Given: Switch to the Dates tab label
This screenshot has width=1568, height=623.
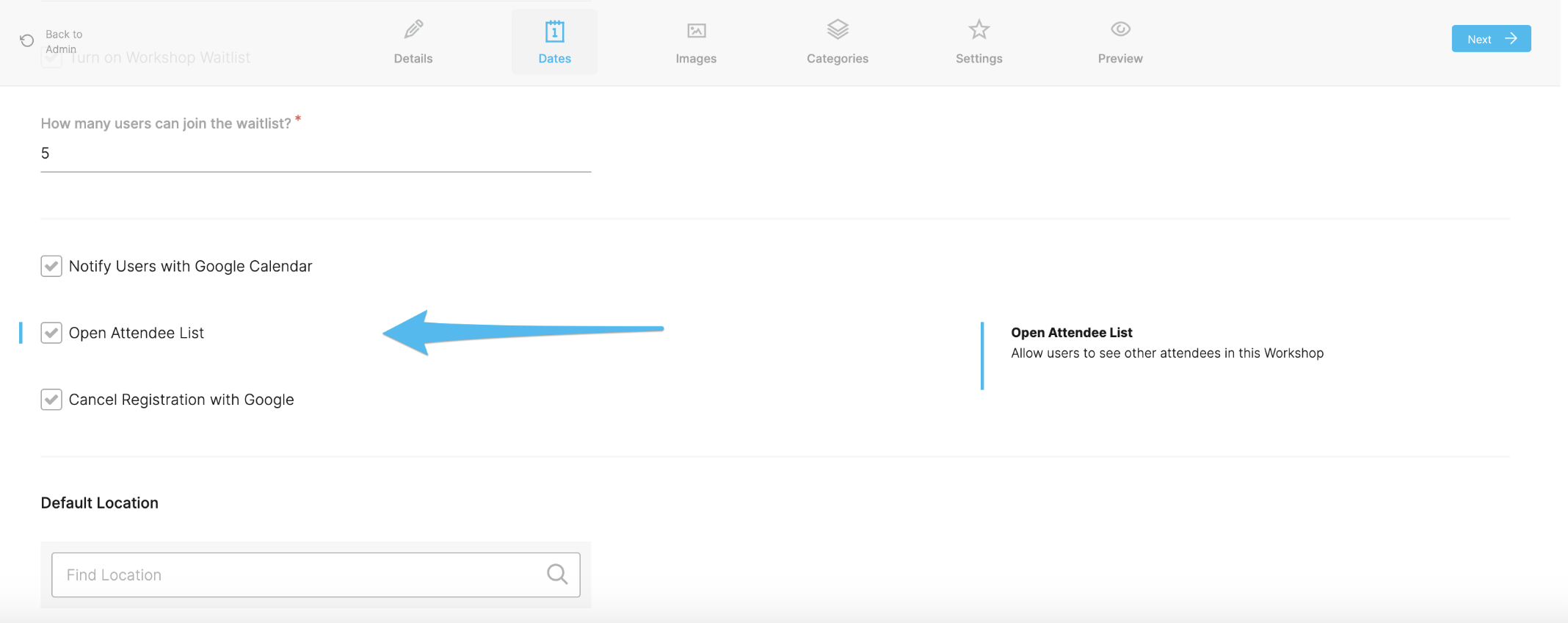Looking at the screenshot, I should click(x=554, y=59).
